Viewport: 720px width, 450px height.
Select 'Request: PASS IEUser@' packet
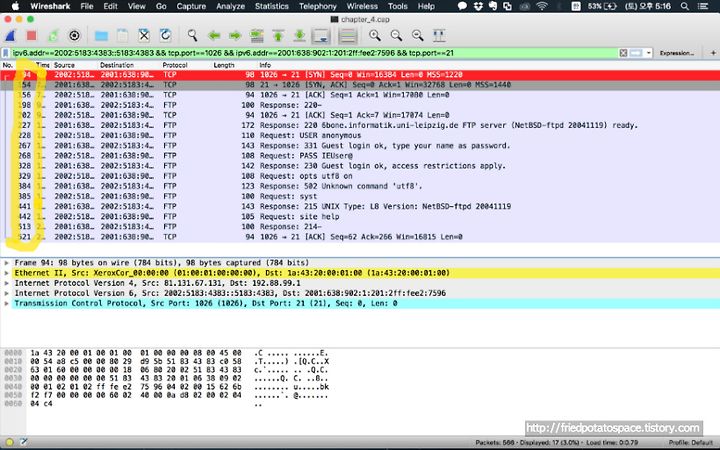(360, 156)
